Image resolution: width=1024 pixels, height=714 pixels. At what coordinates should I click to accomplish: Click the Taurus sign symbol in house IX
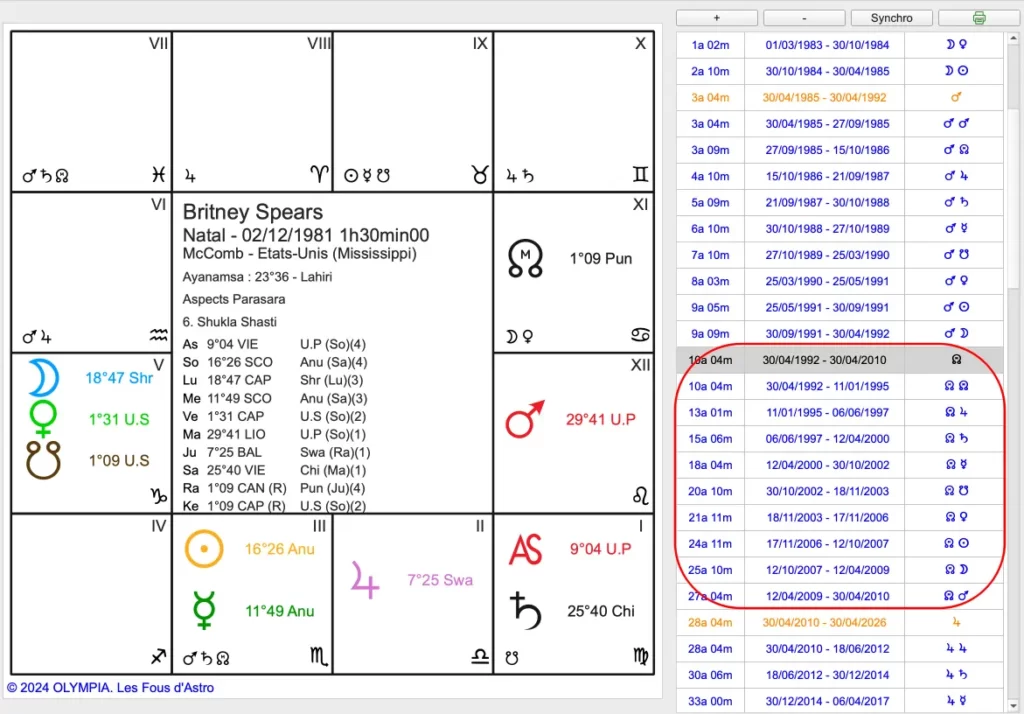pos(480,174)
